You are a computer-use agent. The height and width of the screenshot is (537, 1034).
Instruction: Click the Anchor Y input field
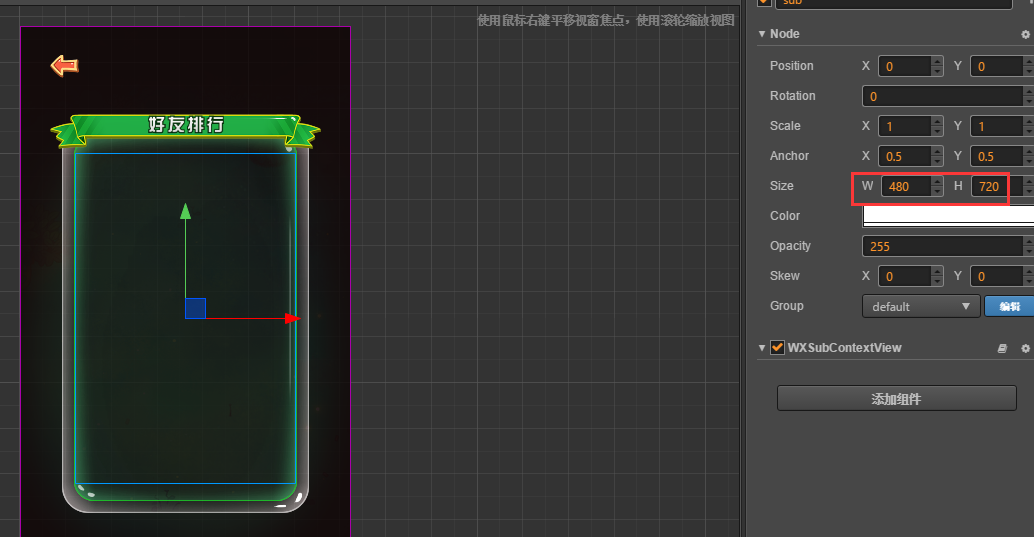996,156
